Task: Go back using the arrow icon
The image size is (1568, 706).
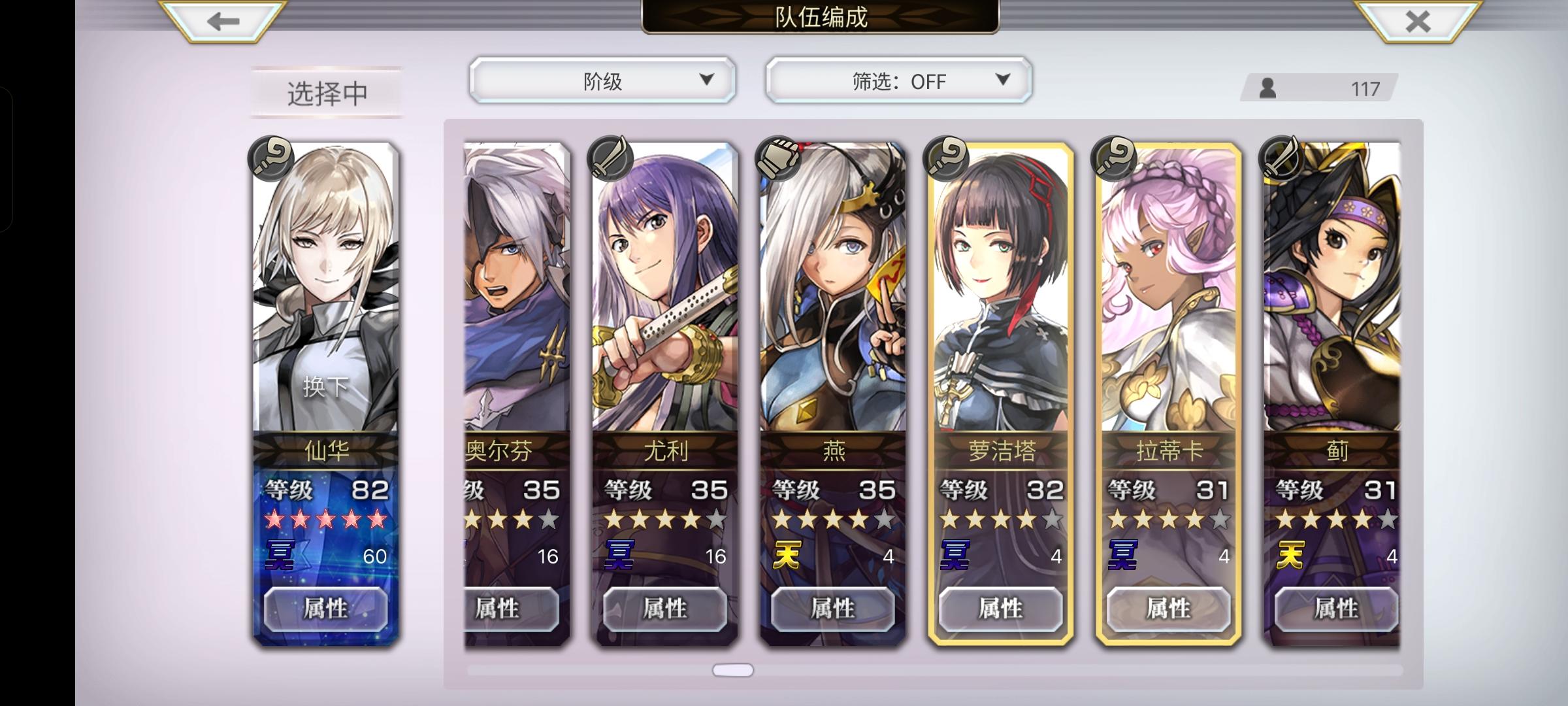Action: click(223, 21)
